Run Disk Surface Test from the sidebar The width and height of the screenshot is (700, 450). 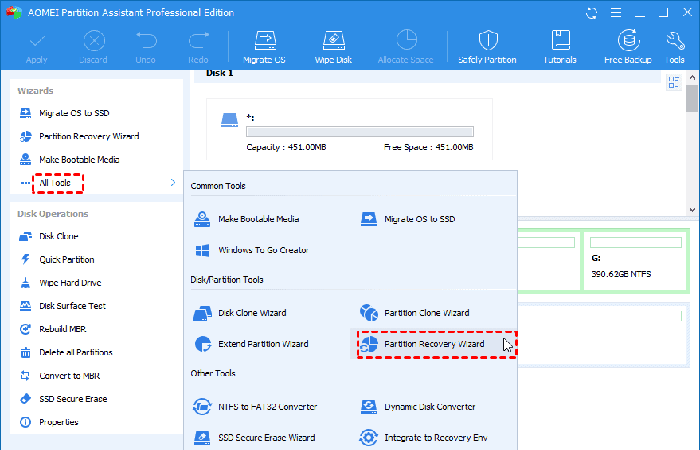click(72, 306)
